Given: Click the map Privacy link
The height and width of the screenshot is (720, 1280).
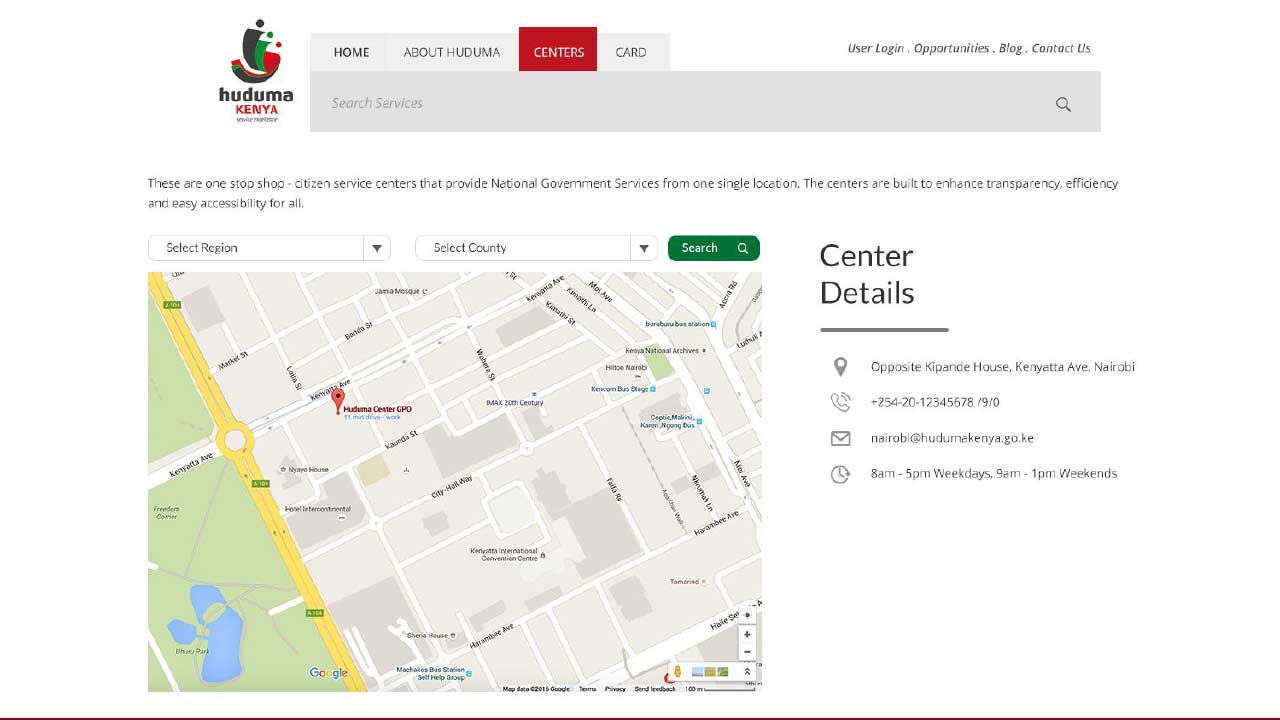Looking at the screenshot, I should [x=615, y=689].
